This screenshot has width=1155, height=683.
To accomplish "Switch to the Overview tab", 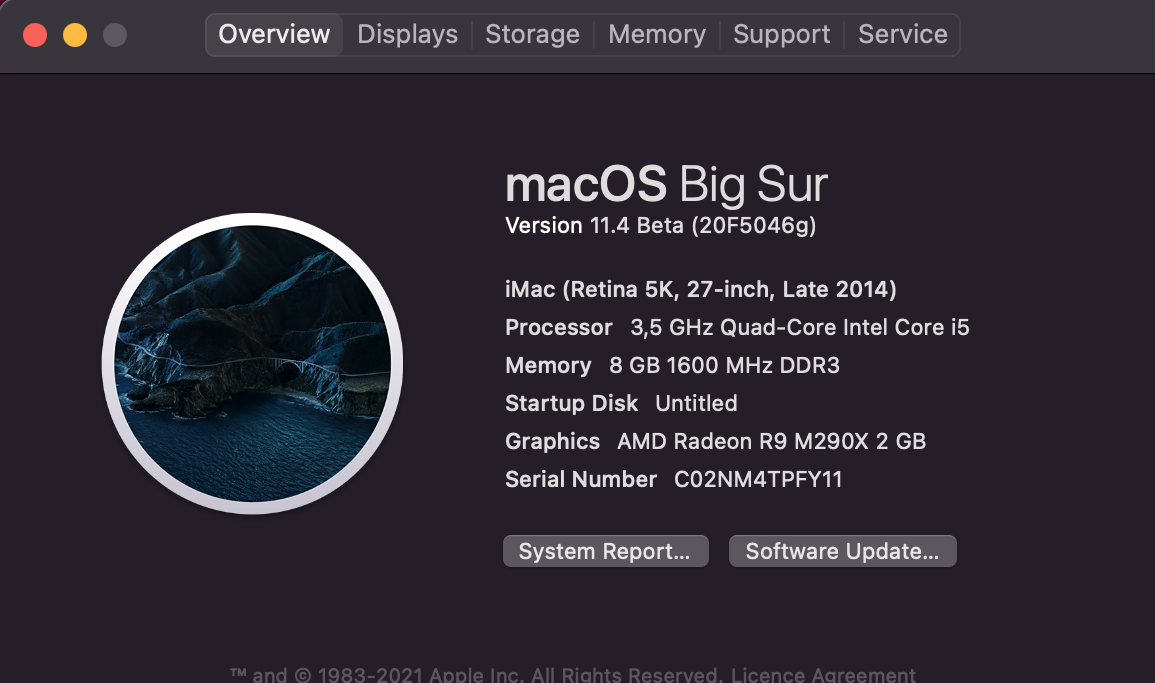I will tap(274, 35).
